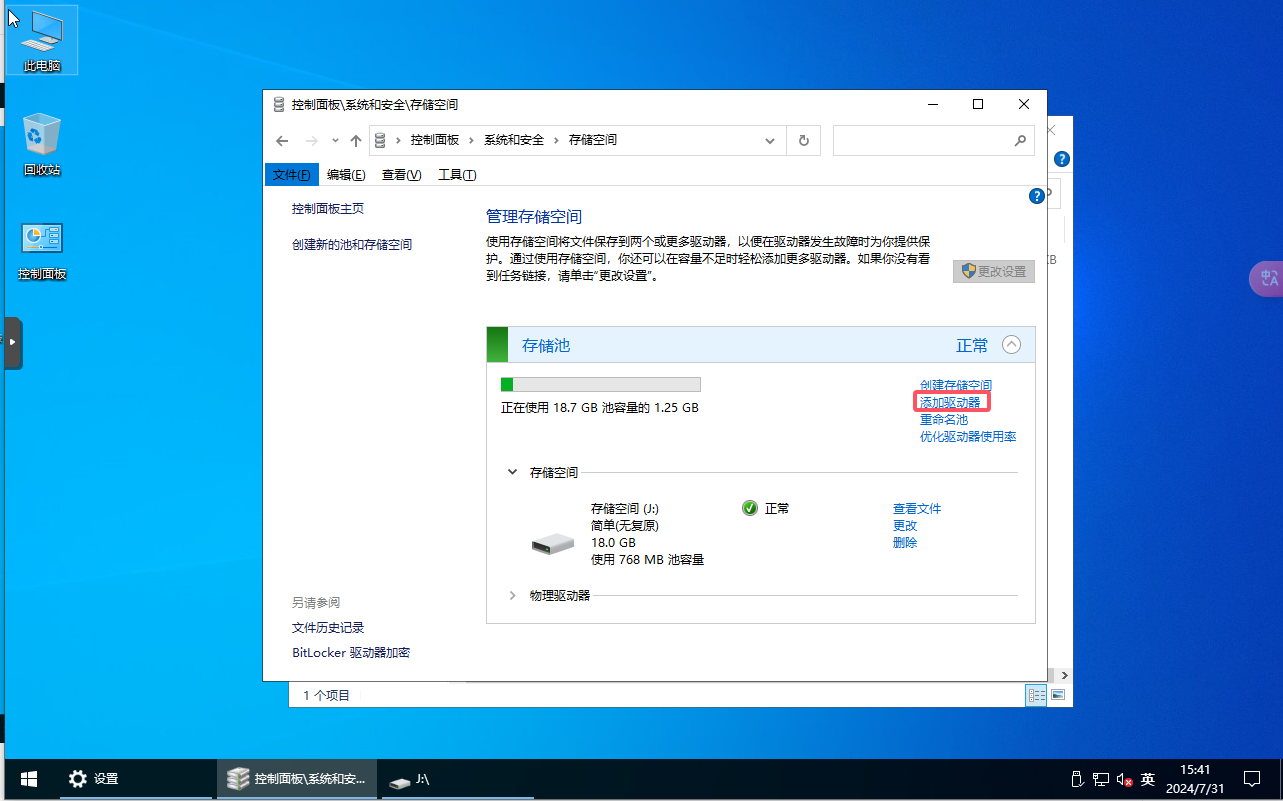
Task: Click the back navigation arrow
Action: coord(283,141)
